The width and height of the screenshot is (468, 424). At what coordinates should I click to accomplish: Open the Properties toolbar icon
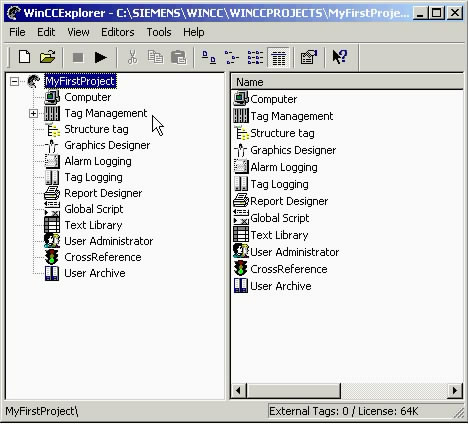point(309,57)
